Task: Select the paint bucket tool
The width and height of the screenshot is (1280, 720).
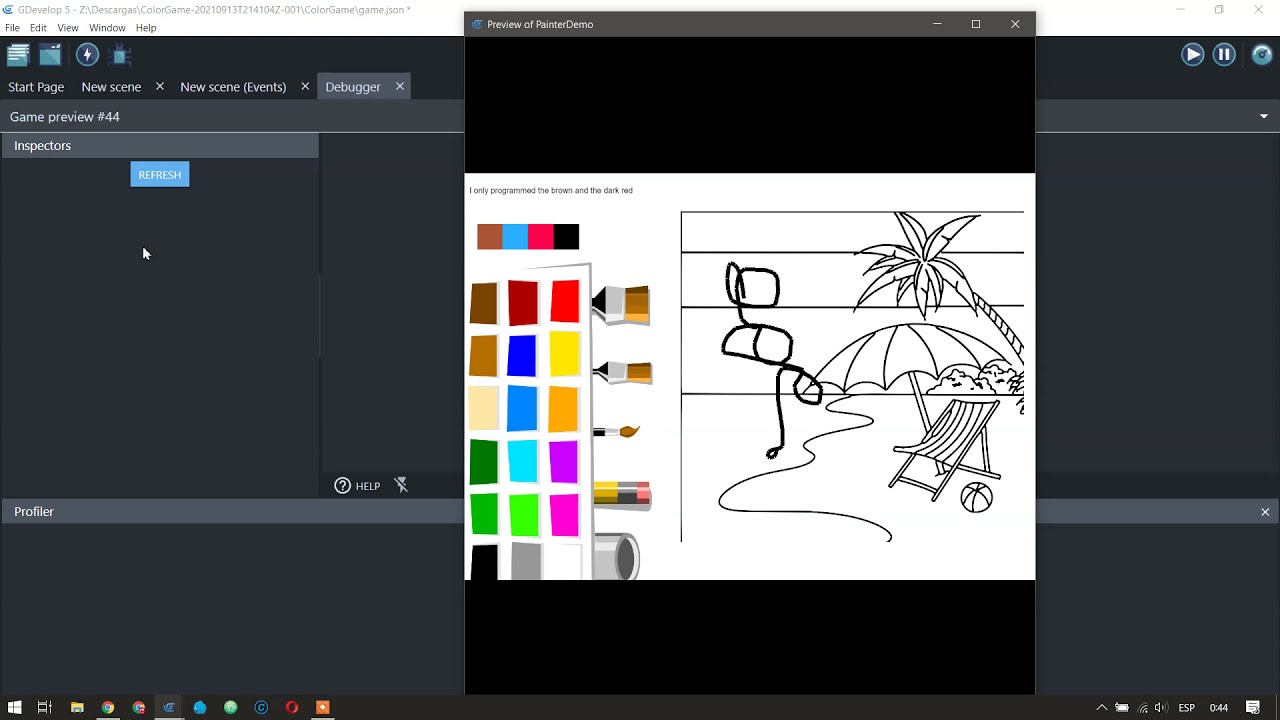Action: coord(616,556)
